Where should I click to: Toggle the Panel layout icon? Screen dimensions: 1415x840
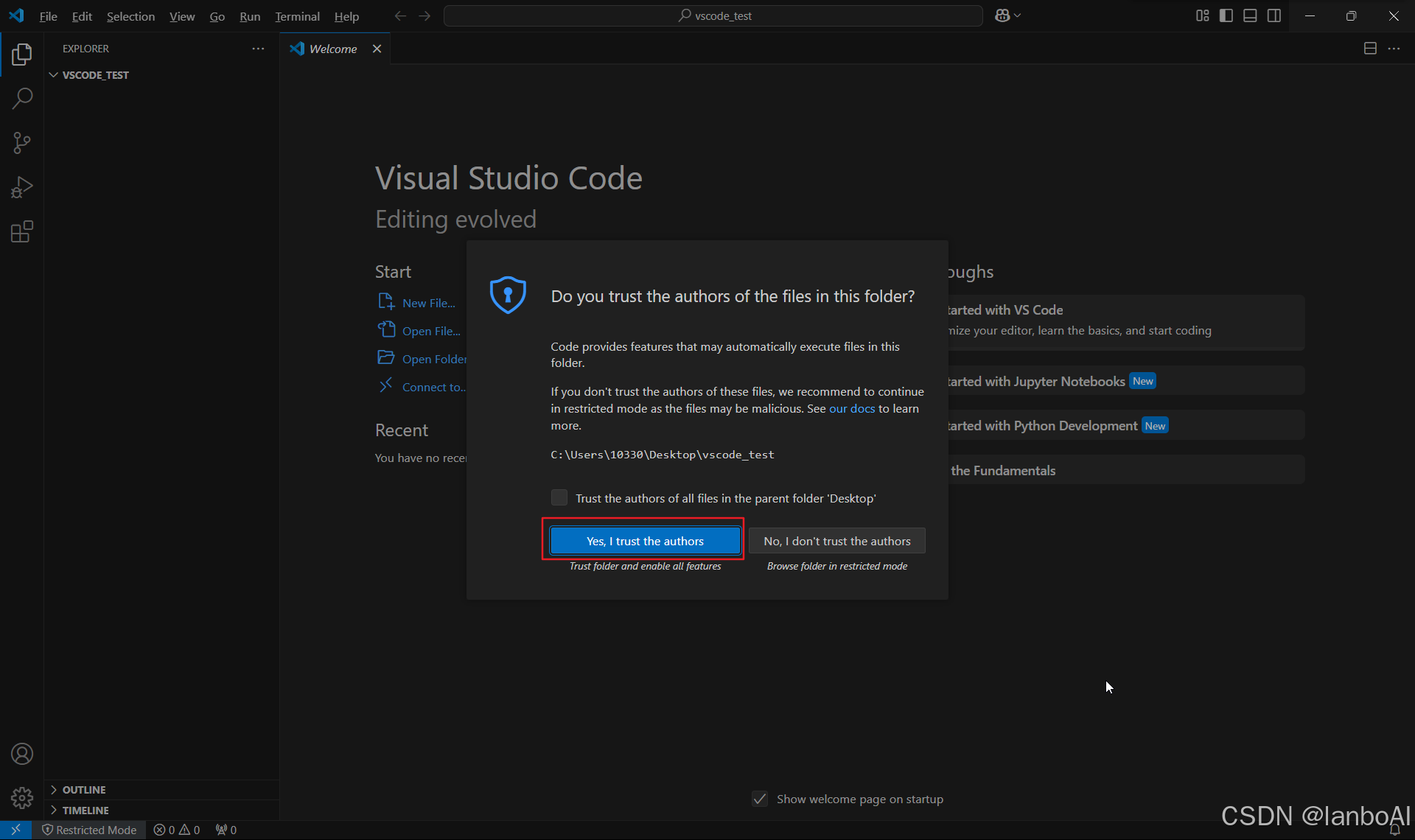coord(1250,15)
